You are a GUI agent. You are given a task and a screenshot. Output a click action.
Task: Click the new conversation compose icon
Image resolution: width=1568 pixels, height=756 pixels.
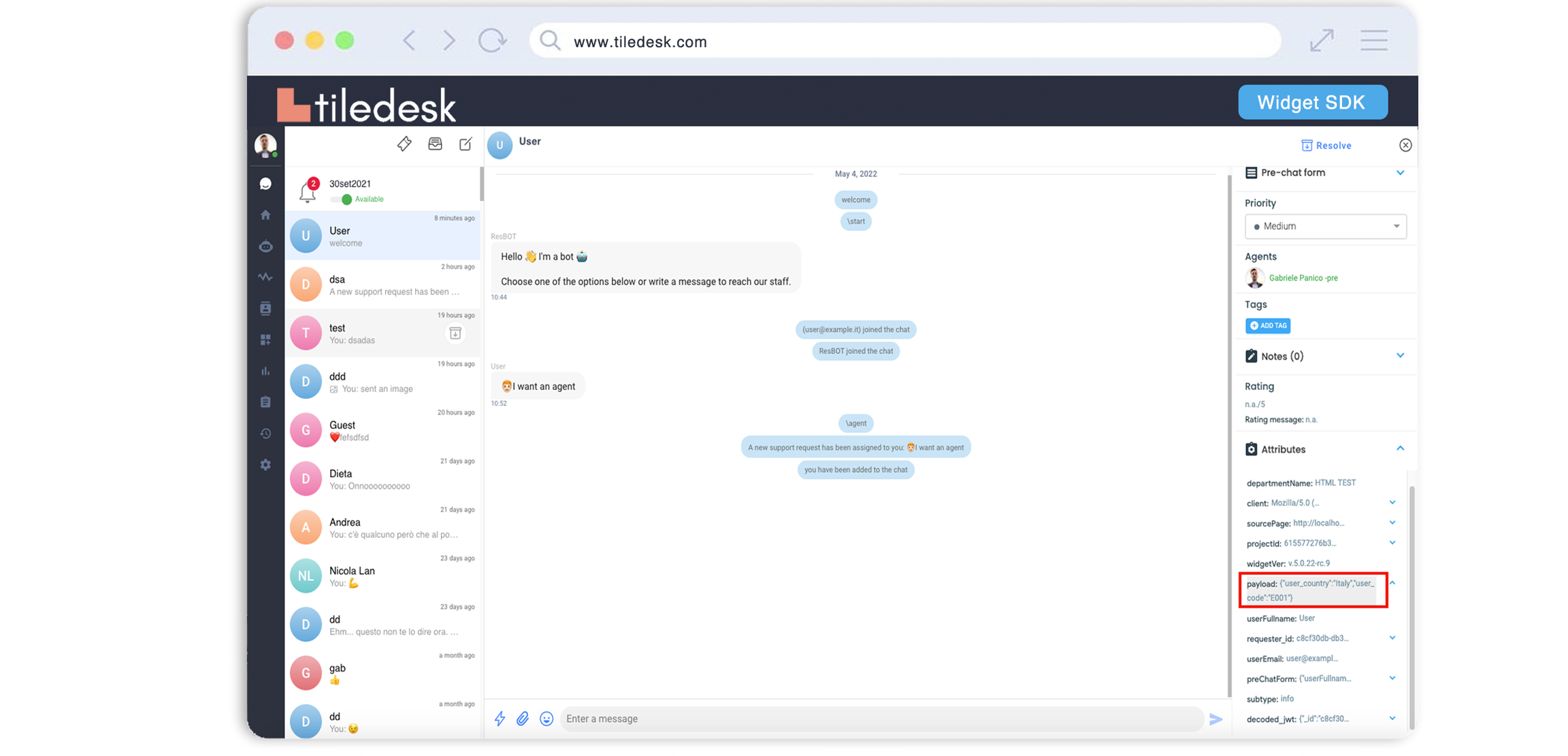tap(465, 144)
